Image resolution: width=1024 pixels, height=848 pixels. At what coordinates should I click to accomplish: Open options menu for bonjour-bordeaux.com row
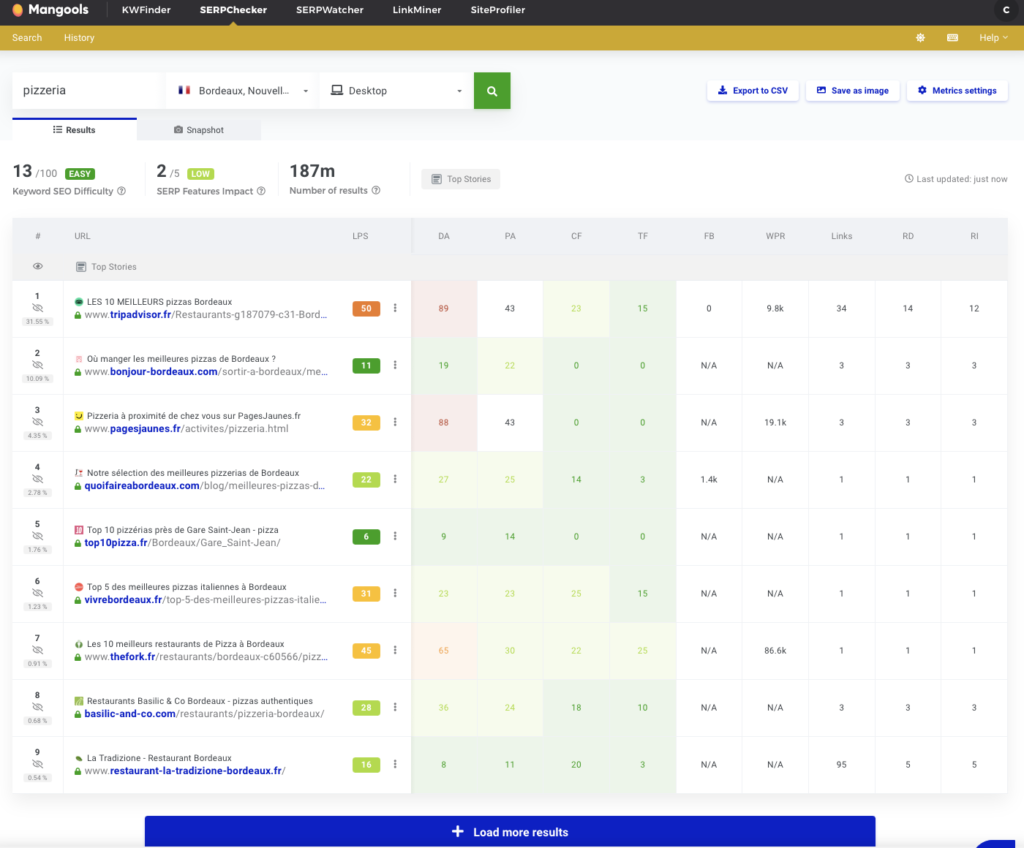(395, 365)
